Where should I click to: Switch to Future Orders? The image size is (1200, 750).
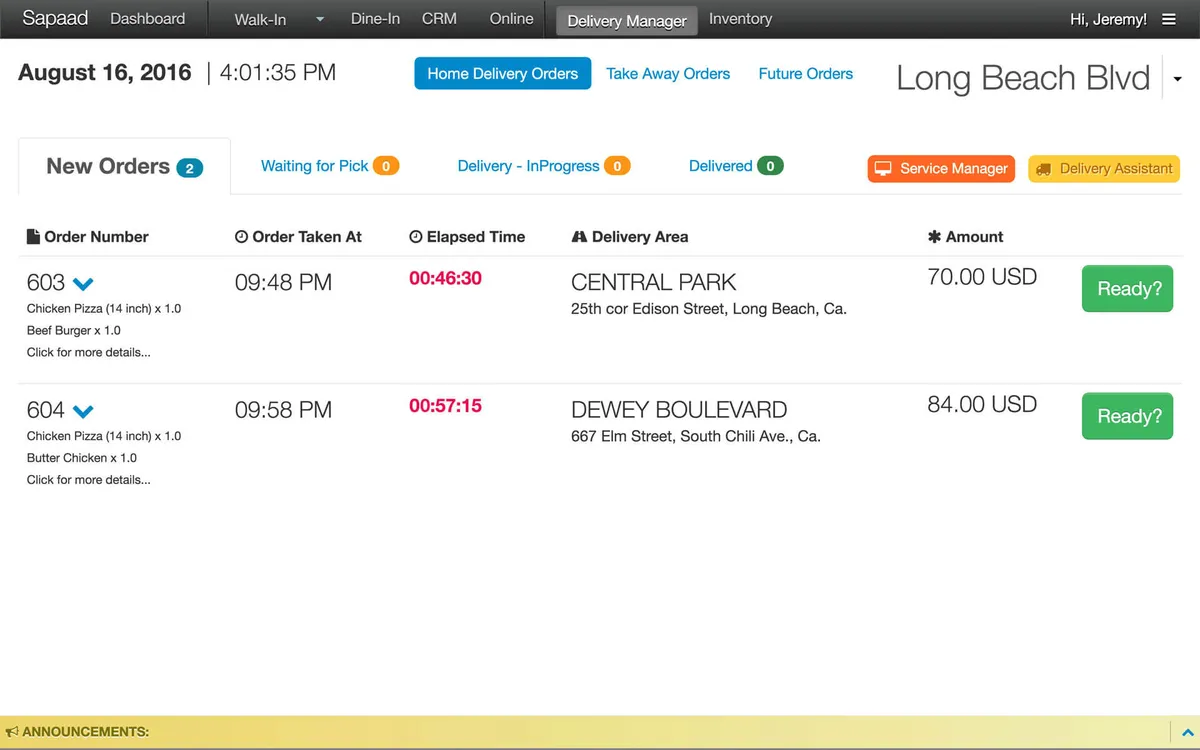click(806, 74)
